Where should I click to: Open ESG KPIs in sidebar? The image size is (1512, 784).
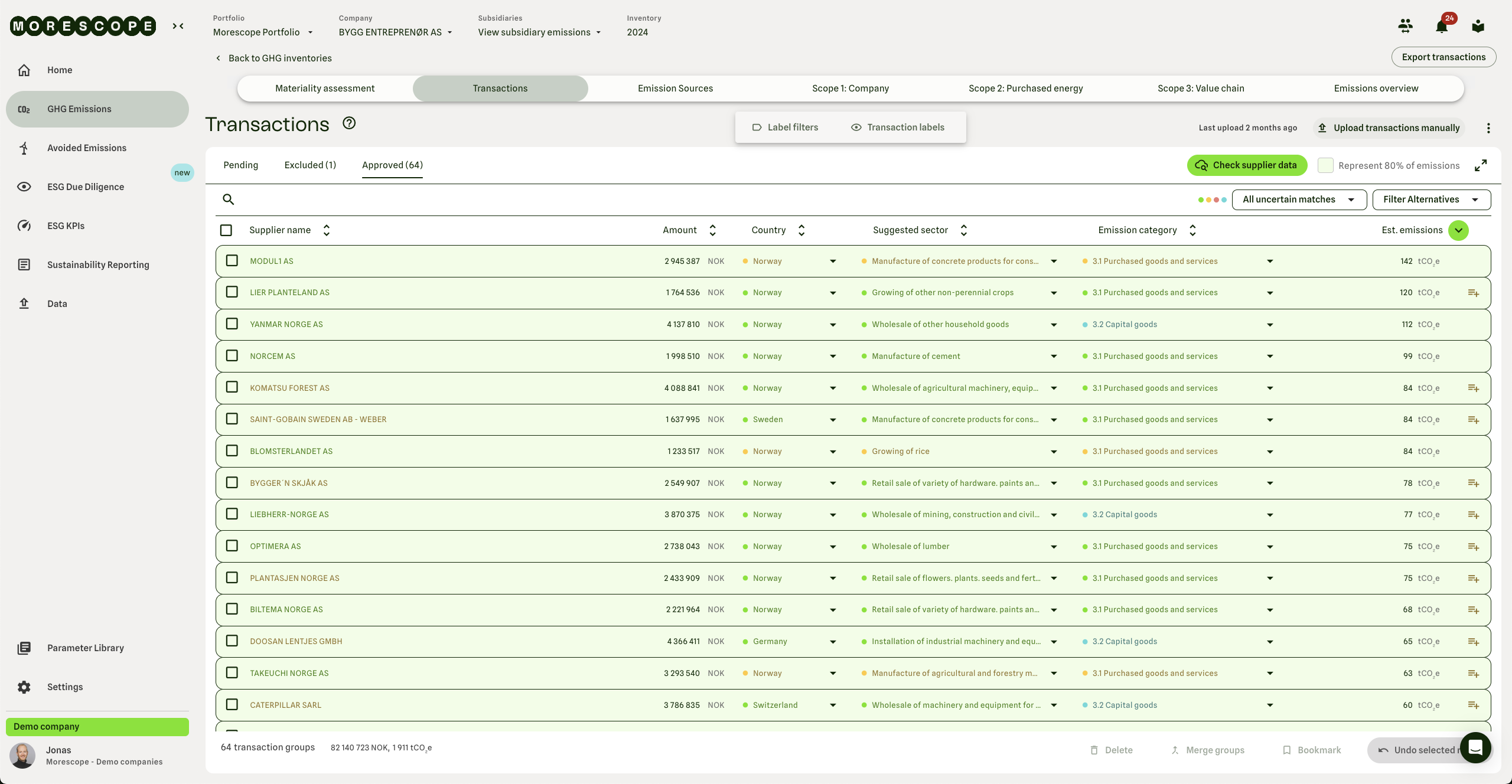coord(97,226)
